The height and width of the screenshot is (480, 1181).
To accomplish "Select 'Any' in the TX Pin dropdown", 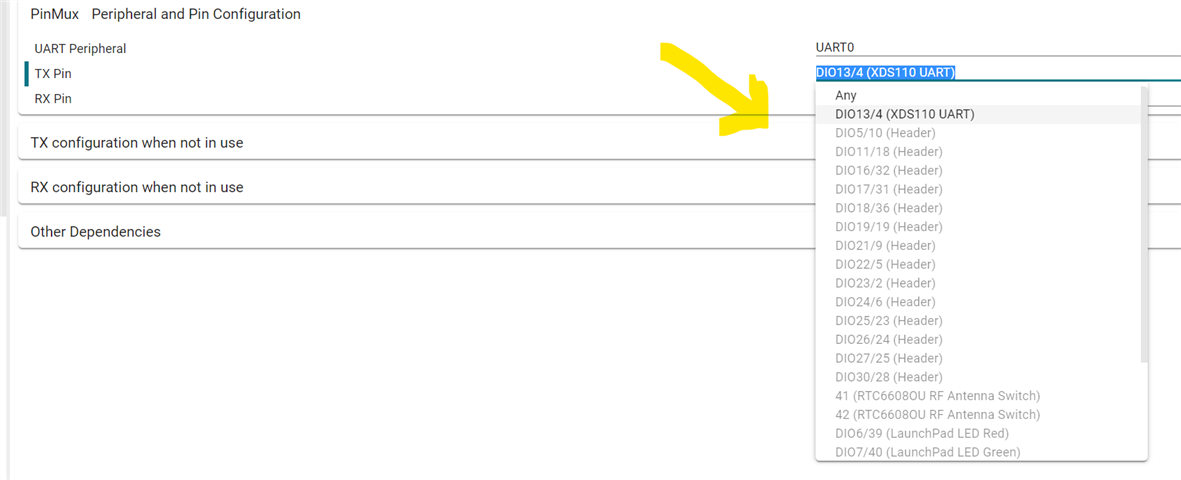I will coord(846,95).
